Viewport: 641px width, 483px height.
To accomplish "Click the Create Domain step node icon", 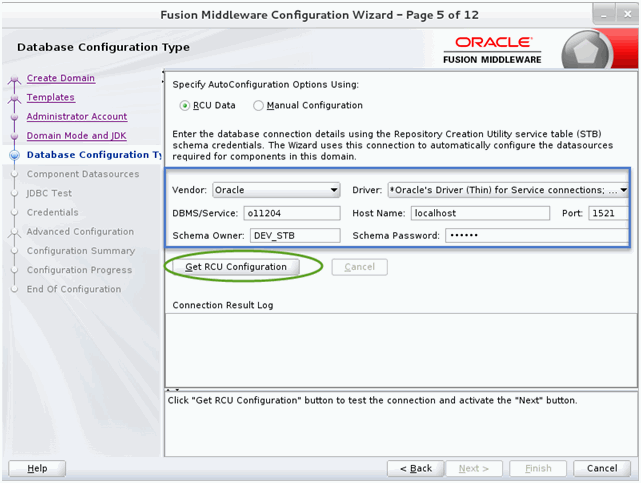I will (x=15, y=79).
